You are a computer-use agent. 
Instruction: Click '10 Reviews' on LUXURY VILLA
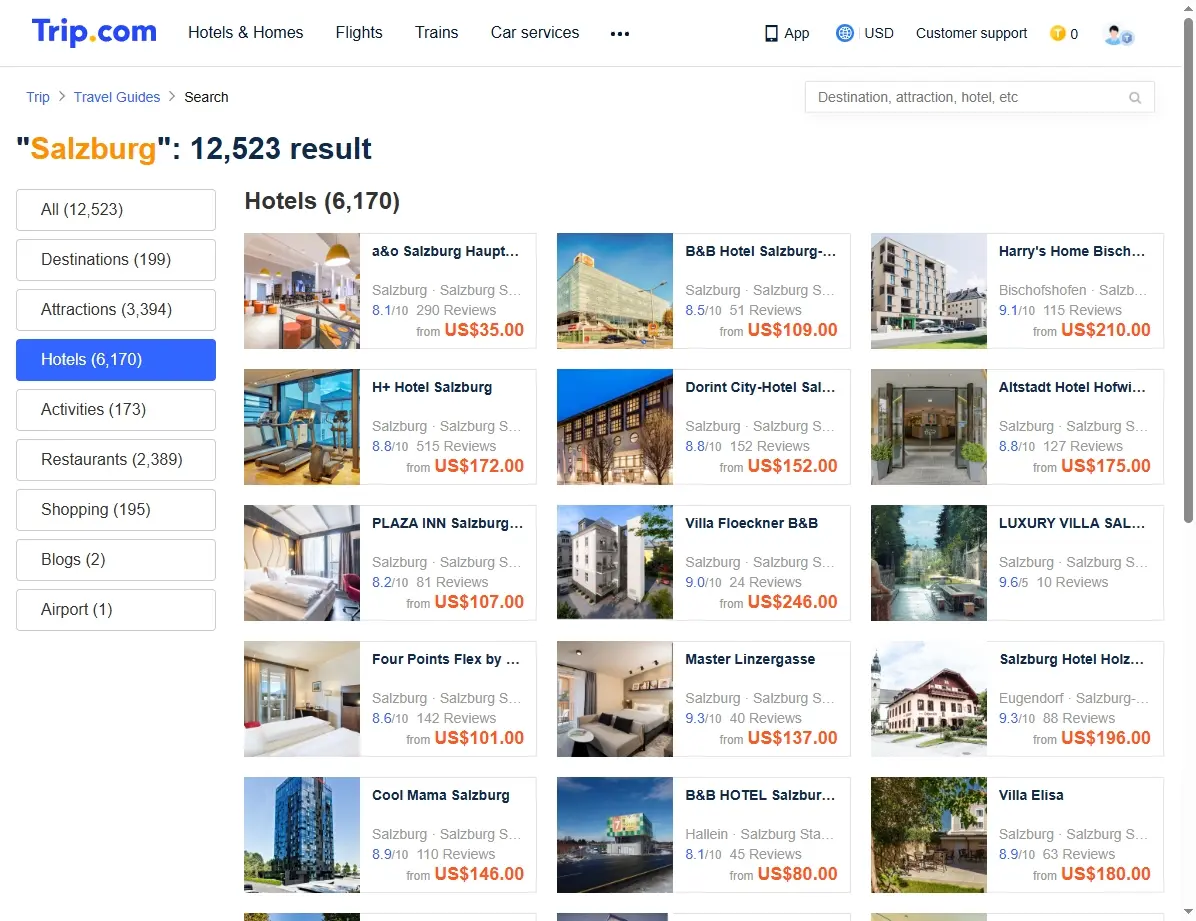1072,581
